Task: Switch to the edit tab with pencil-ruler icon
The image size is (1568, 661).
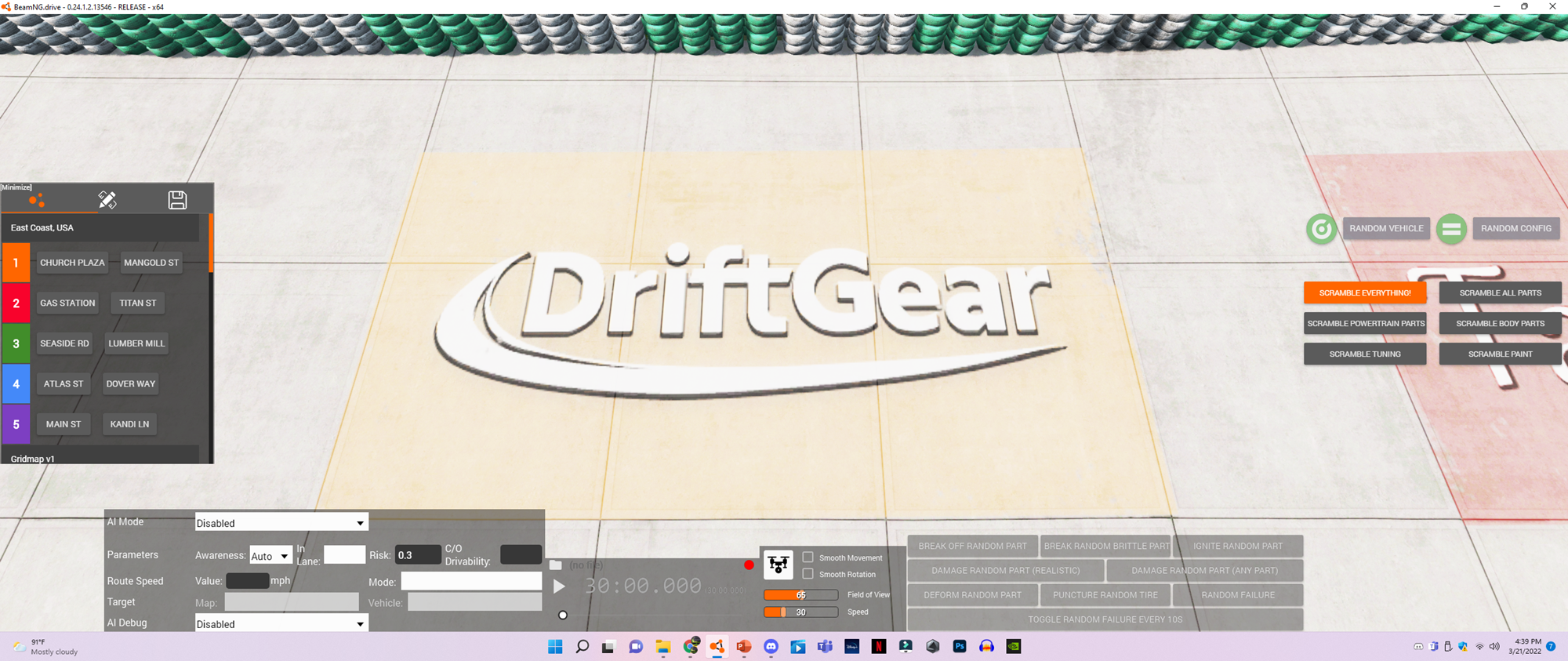Action: click(x=107, y=200)
